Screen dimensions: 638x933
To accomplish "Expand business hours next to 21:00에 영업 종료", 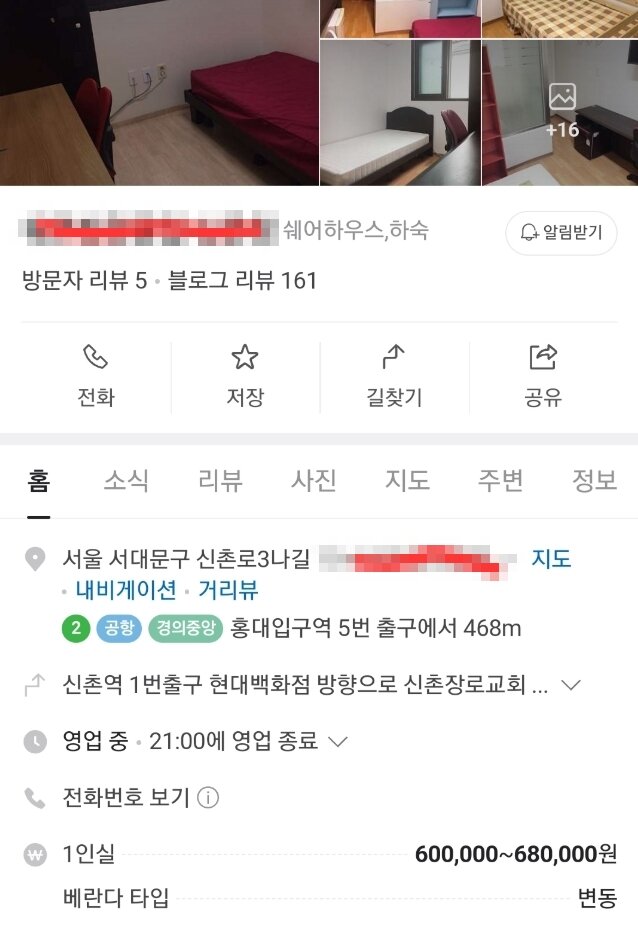I will pos(337,741).
